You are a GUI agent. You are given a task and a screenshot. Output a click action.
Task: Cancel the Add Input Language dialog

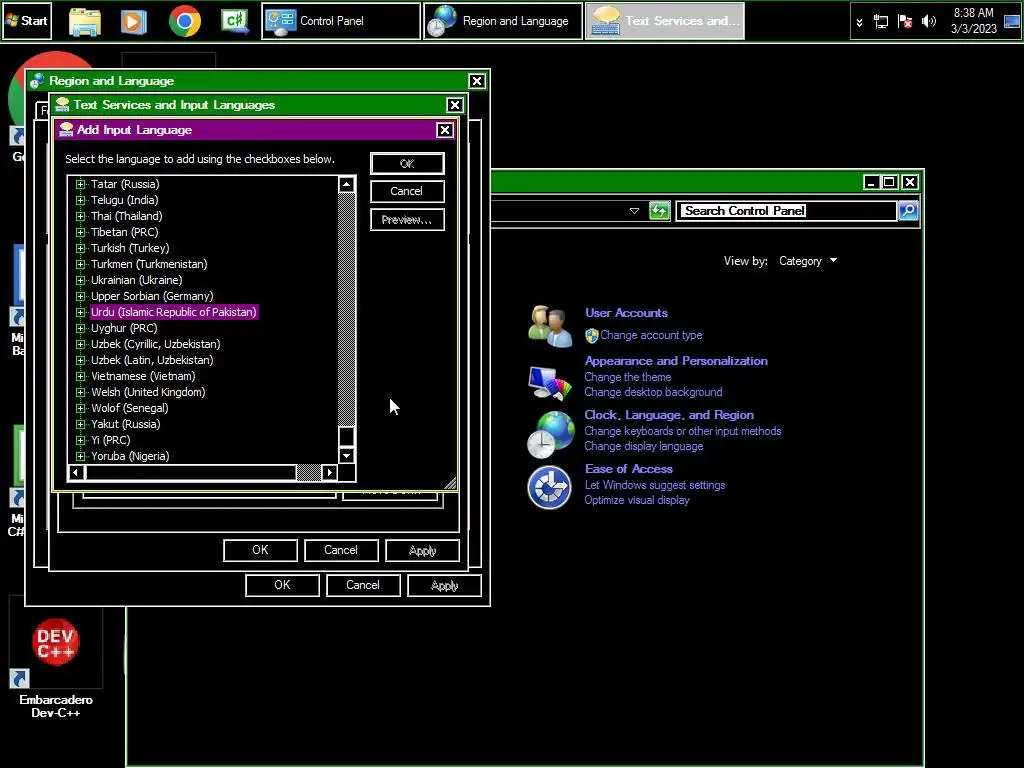[407, 191]
